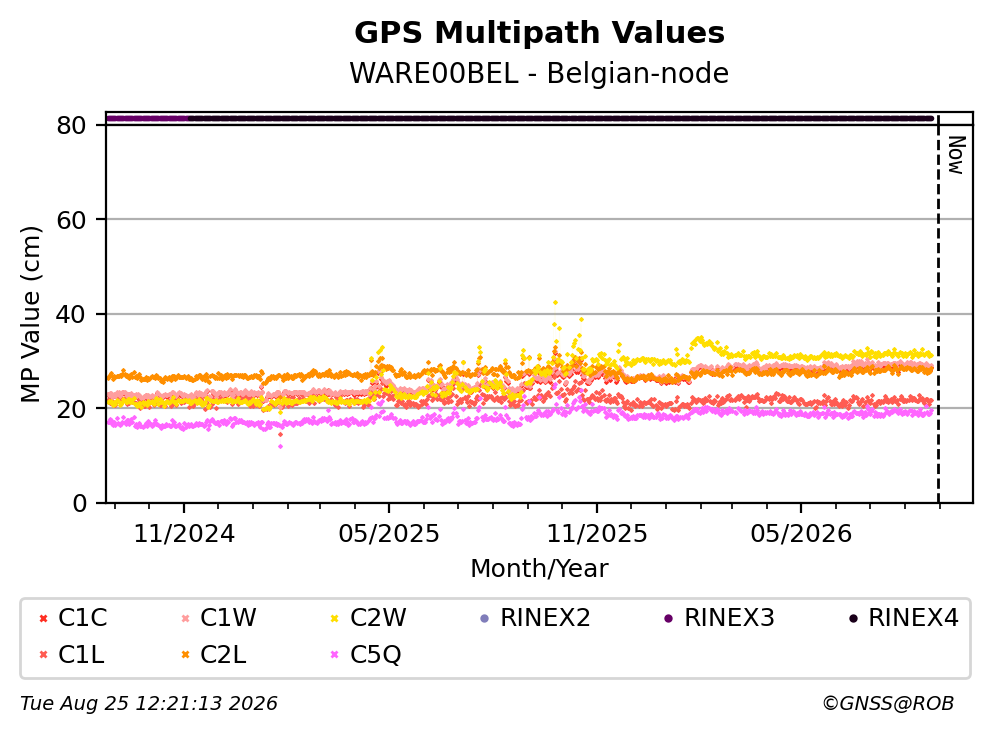Click the C5Q magenta legend marker

coord(335,655)
